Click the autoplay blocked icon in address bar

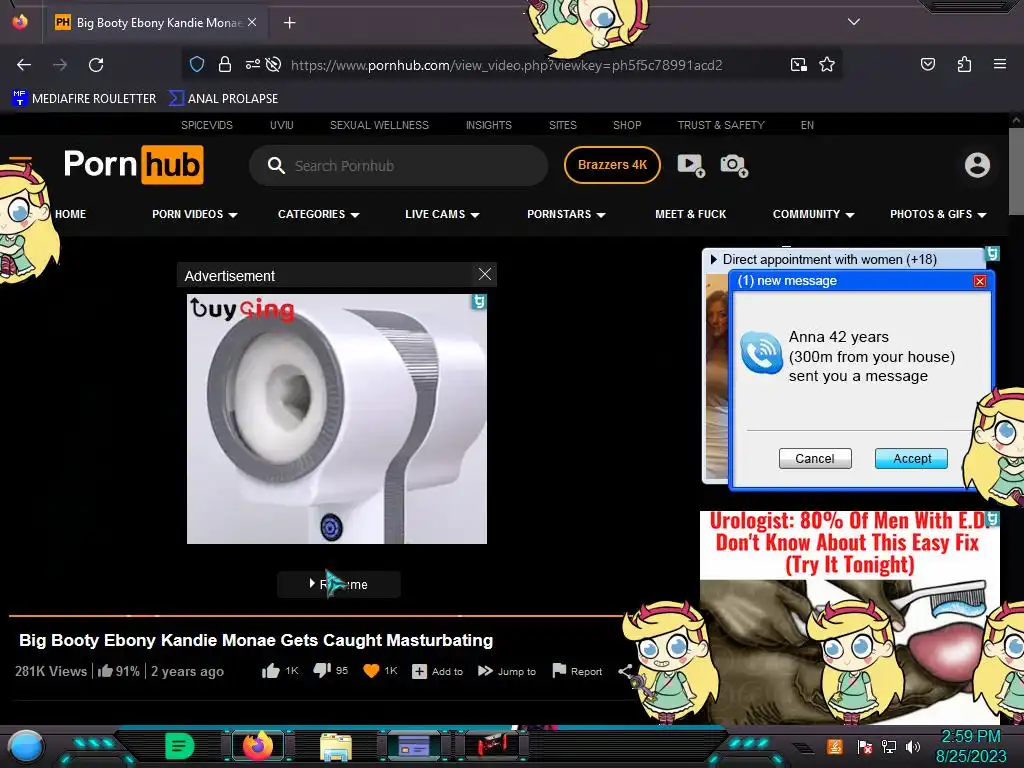pyautogui.click(x=274, y=64)
